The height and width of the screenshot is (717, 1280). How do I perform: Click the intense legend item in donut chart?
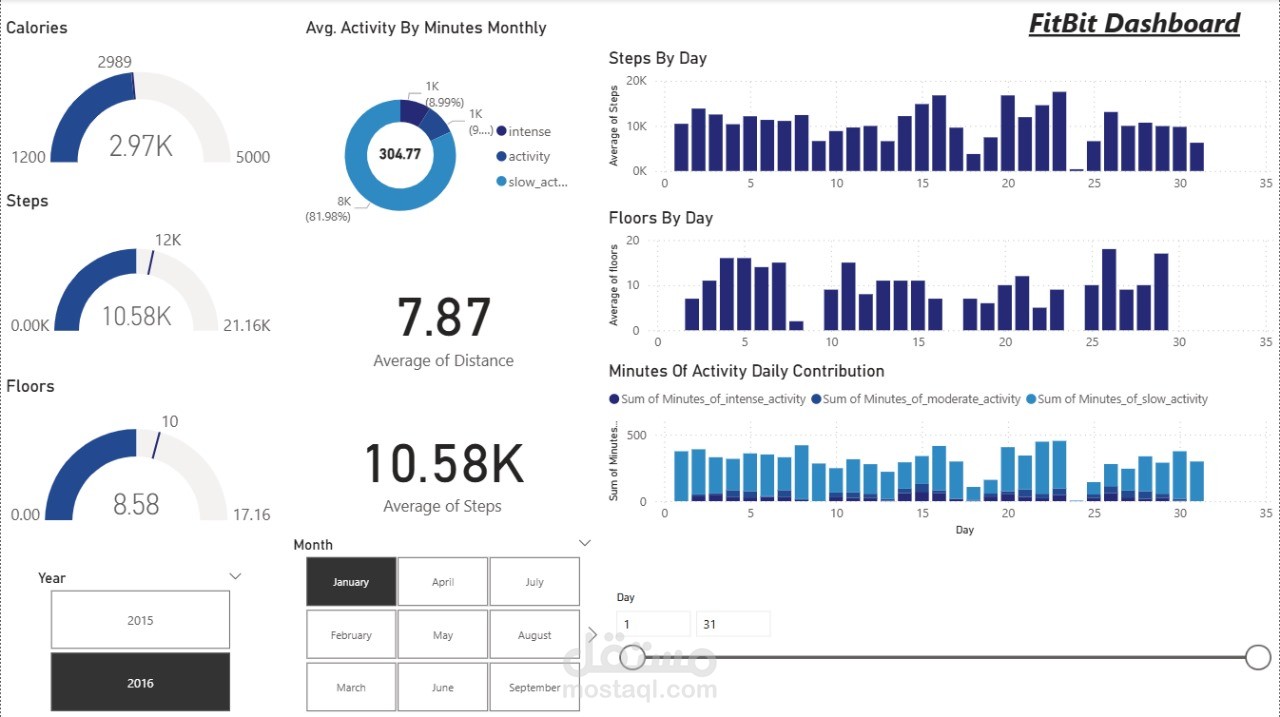click(x=524, y=131)
